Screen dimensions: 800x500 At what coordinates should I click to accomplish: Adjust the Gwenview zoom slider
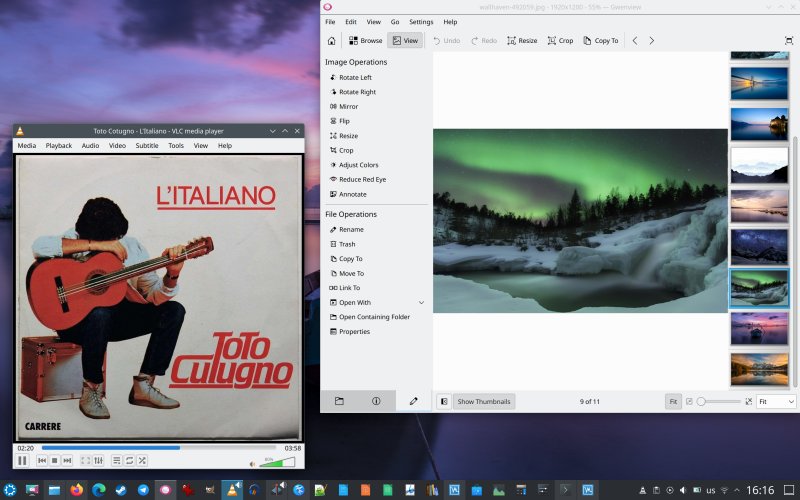pos(719,402)
